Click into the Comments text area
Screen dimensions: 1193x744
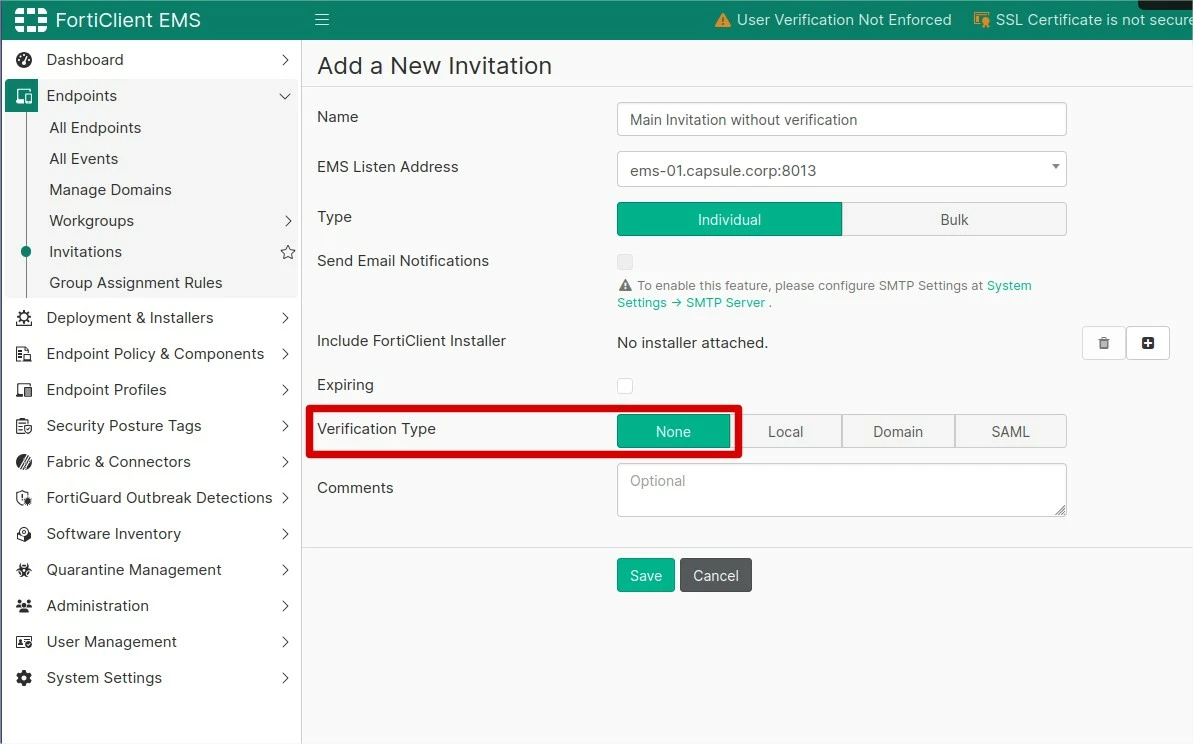pos(841,490)
